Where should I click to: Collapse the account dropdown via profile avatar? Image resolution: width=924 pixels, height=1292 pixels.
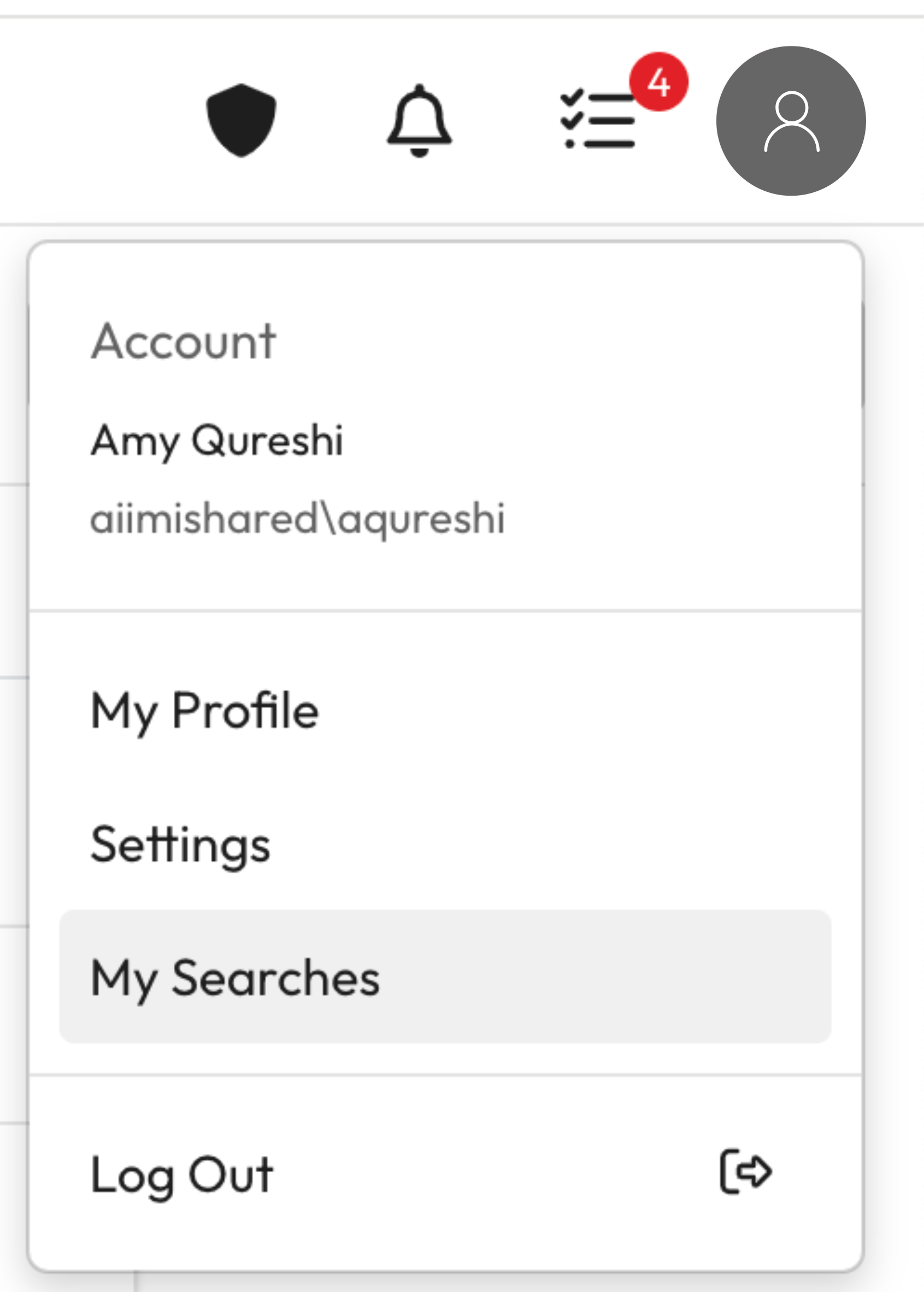[790, 121]
